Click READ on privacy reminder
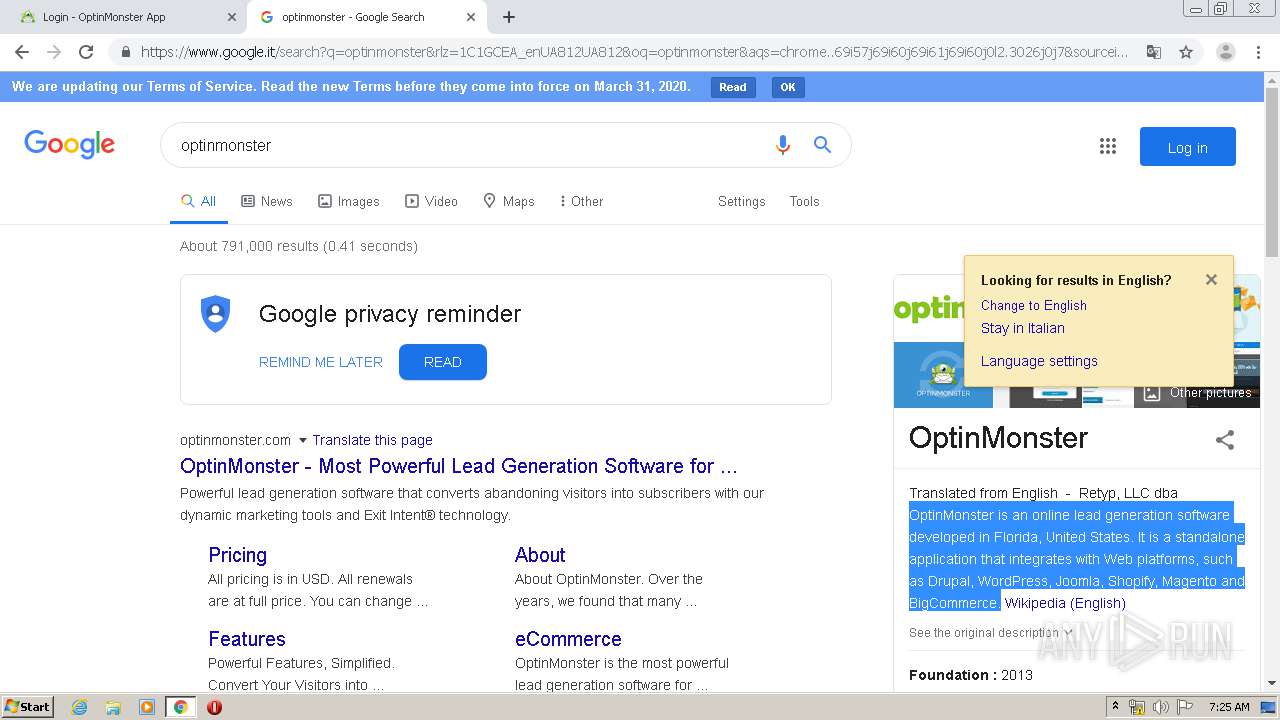 pos(442,362)
